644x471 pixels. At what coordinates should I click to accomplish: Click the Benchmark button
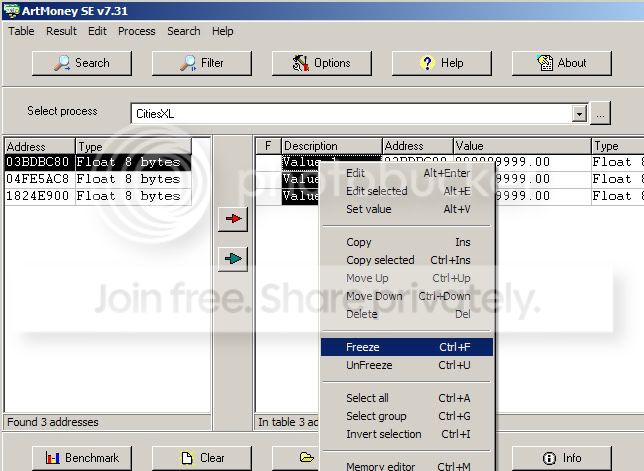point(82,458)
